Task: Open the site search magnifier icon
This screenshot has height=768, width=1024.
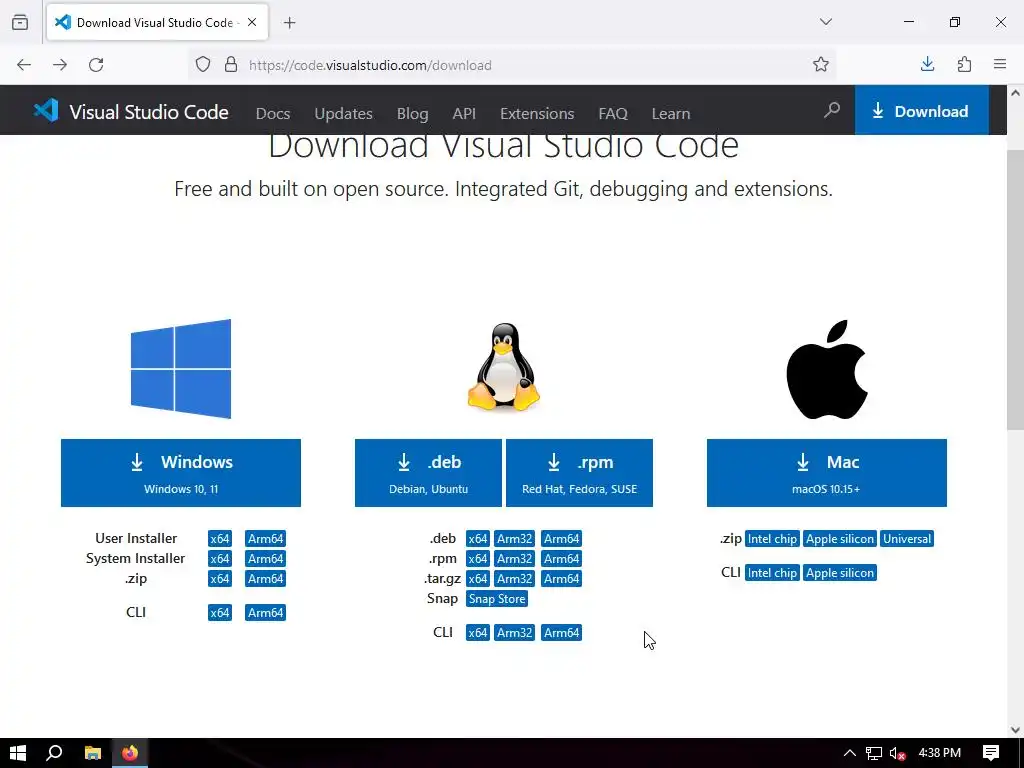Action: (831, 110)
